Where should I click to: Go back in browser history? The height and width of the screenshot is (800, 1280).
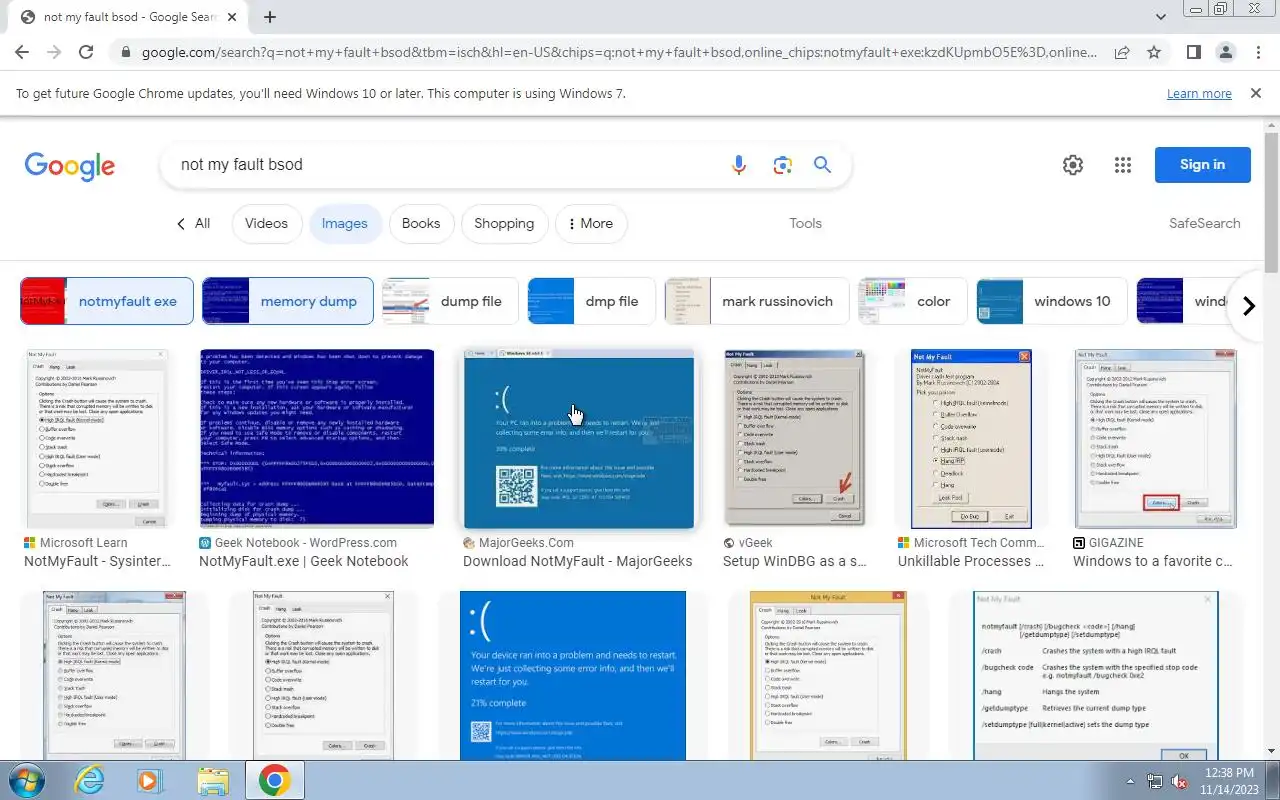coord(22,52)
